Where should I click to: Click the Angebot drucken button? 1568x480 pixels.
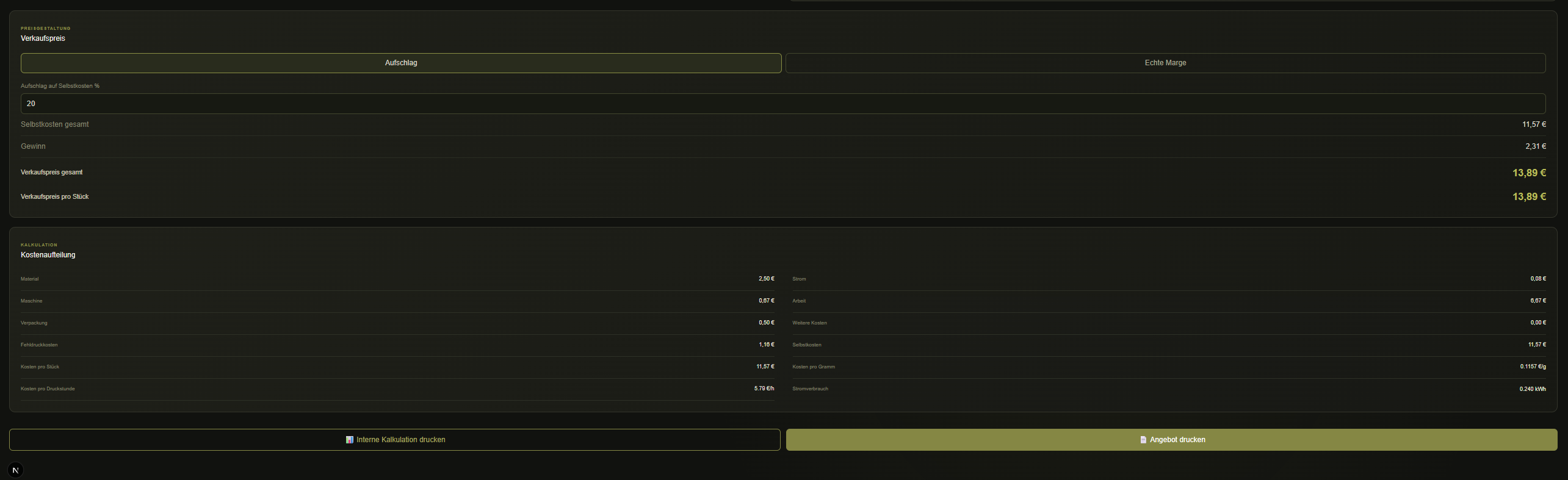[1171, 440]
